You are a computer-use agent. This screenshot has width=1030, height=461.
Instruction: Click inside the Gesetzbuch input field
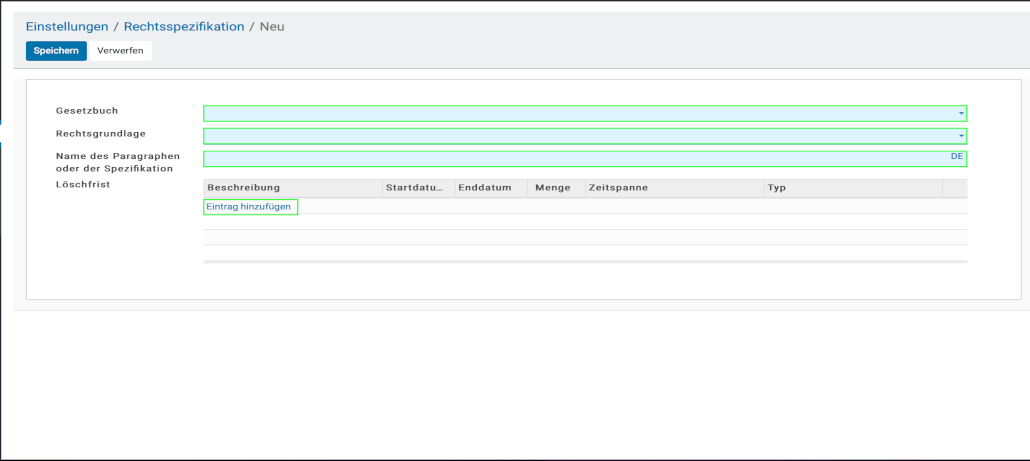(x=570, y=114)
